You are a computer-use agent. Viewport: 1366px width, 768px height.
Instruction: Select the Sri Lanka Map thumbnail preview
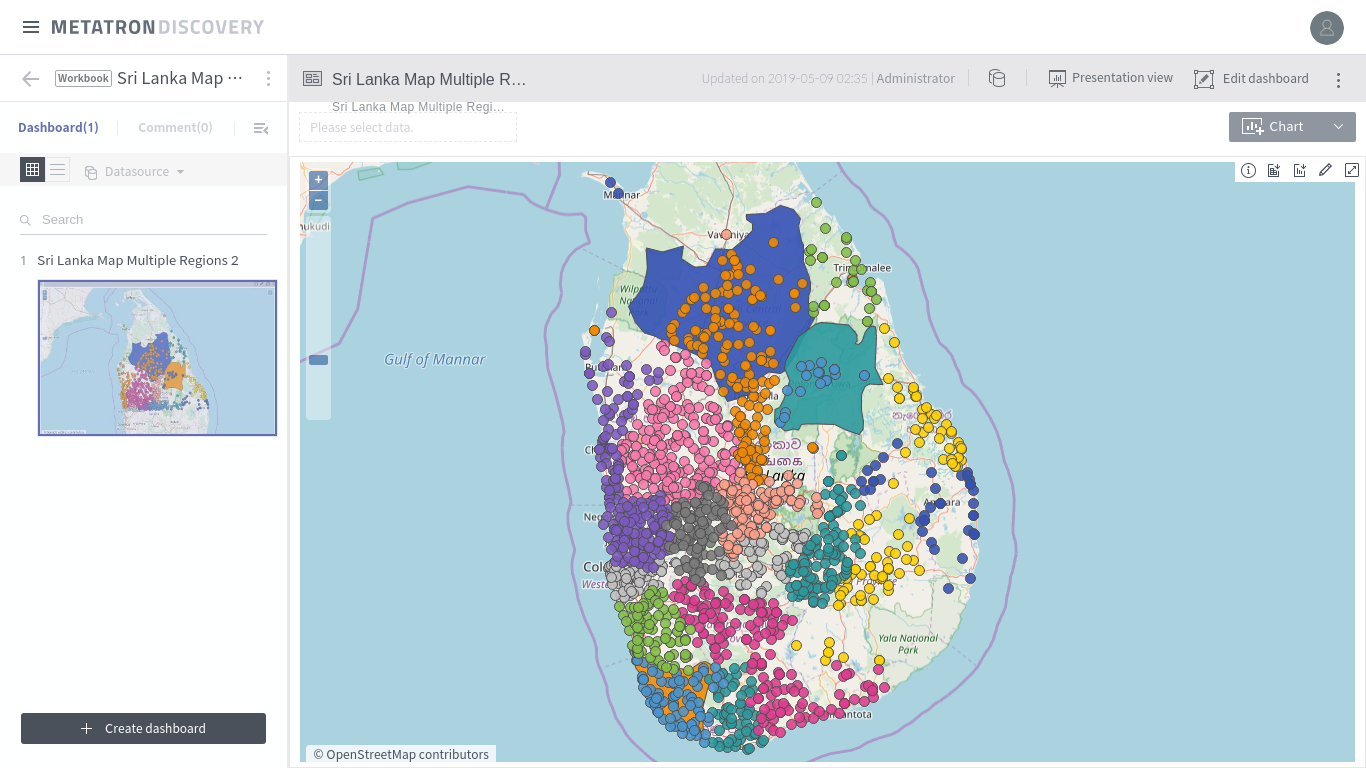[157, 357]
